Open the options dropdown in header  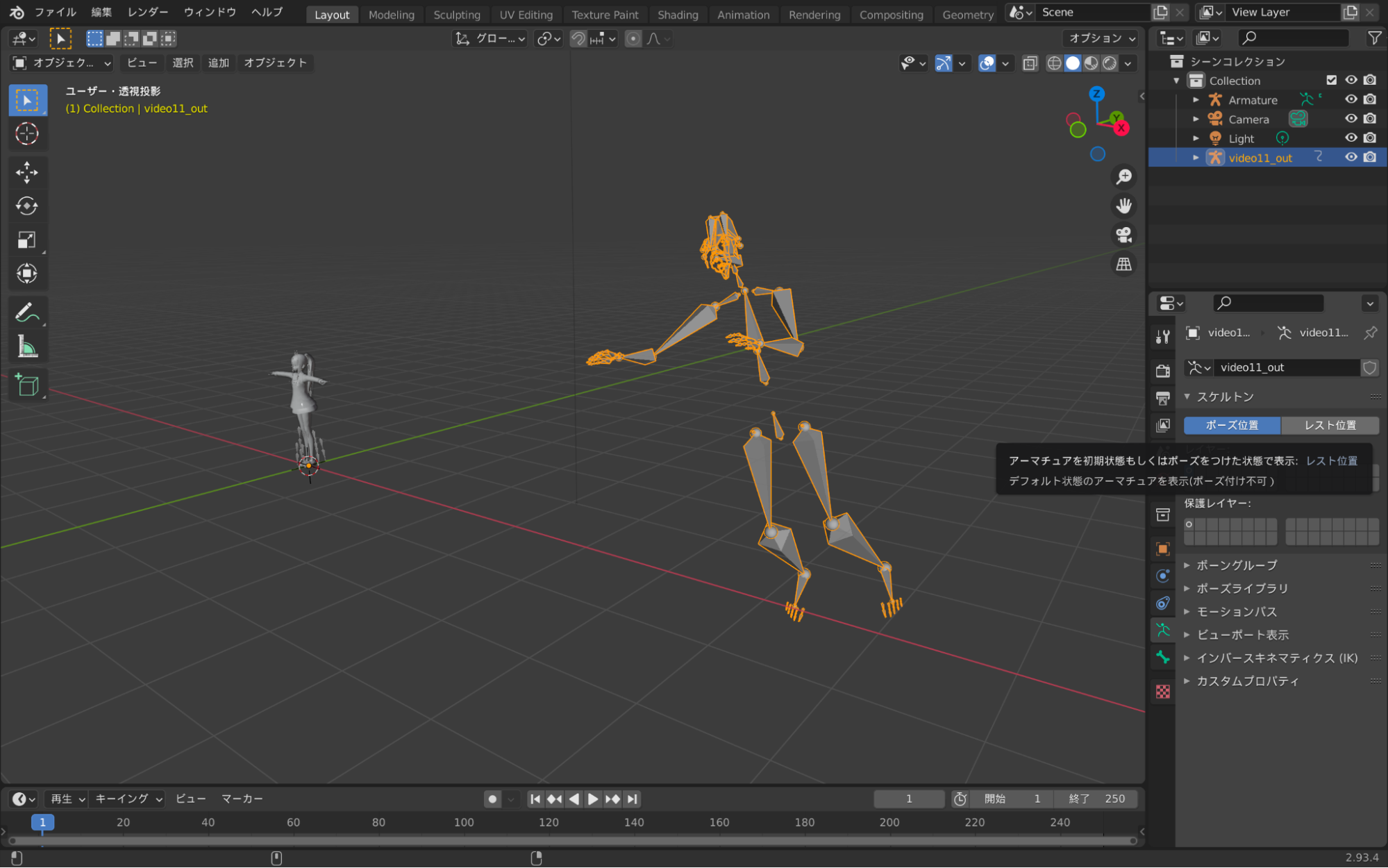[1101, 38]
